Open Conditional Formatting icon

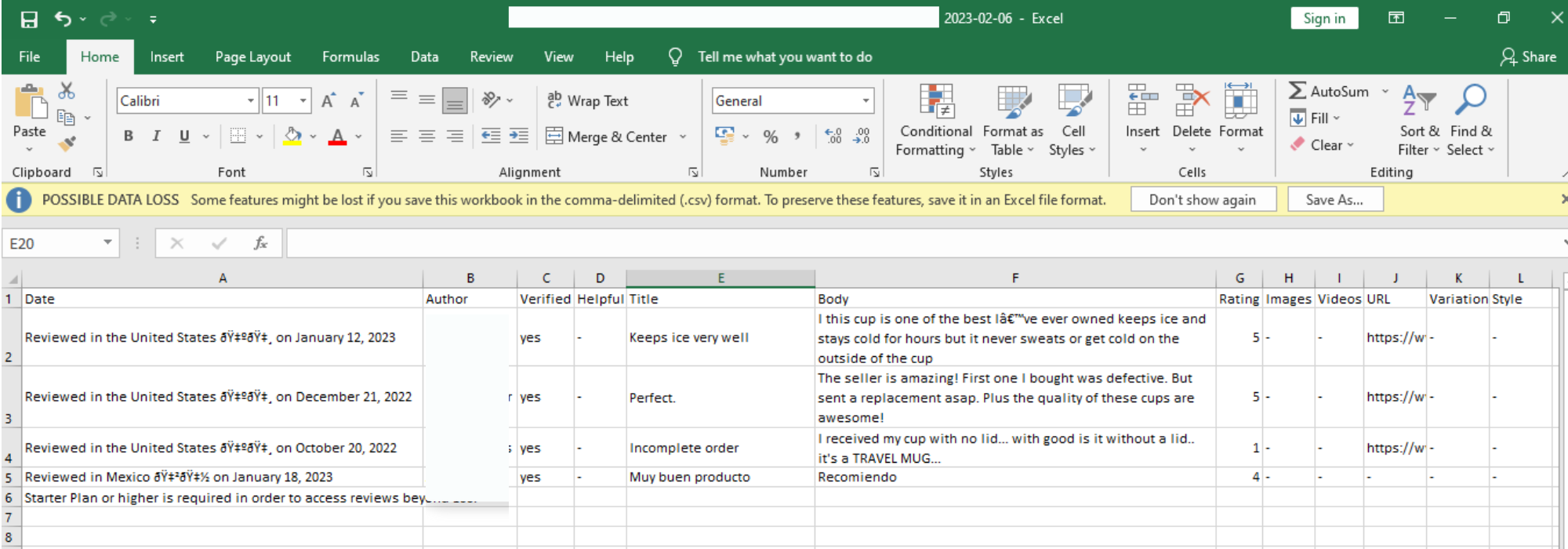tap(935, 102)
